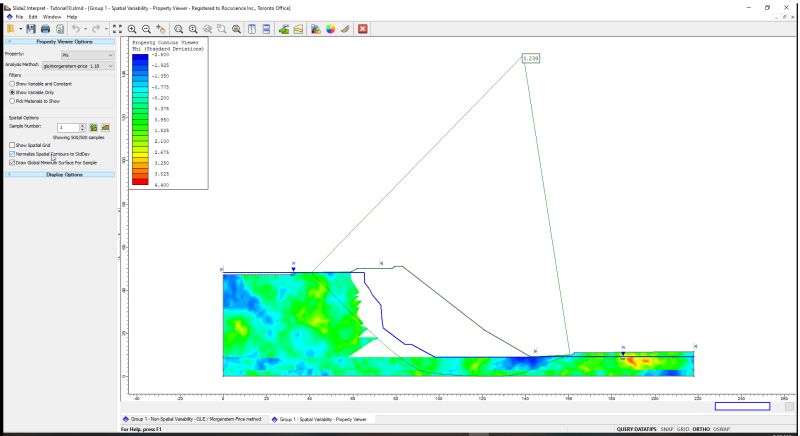Toggle ORTHO in the status bar
800x436 pixels.
[x=701, y=429]
